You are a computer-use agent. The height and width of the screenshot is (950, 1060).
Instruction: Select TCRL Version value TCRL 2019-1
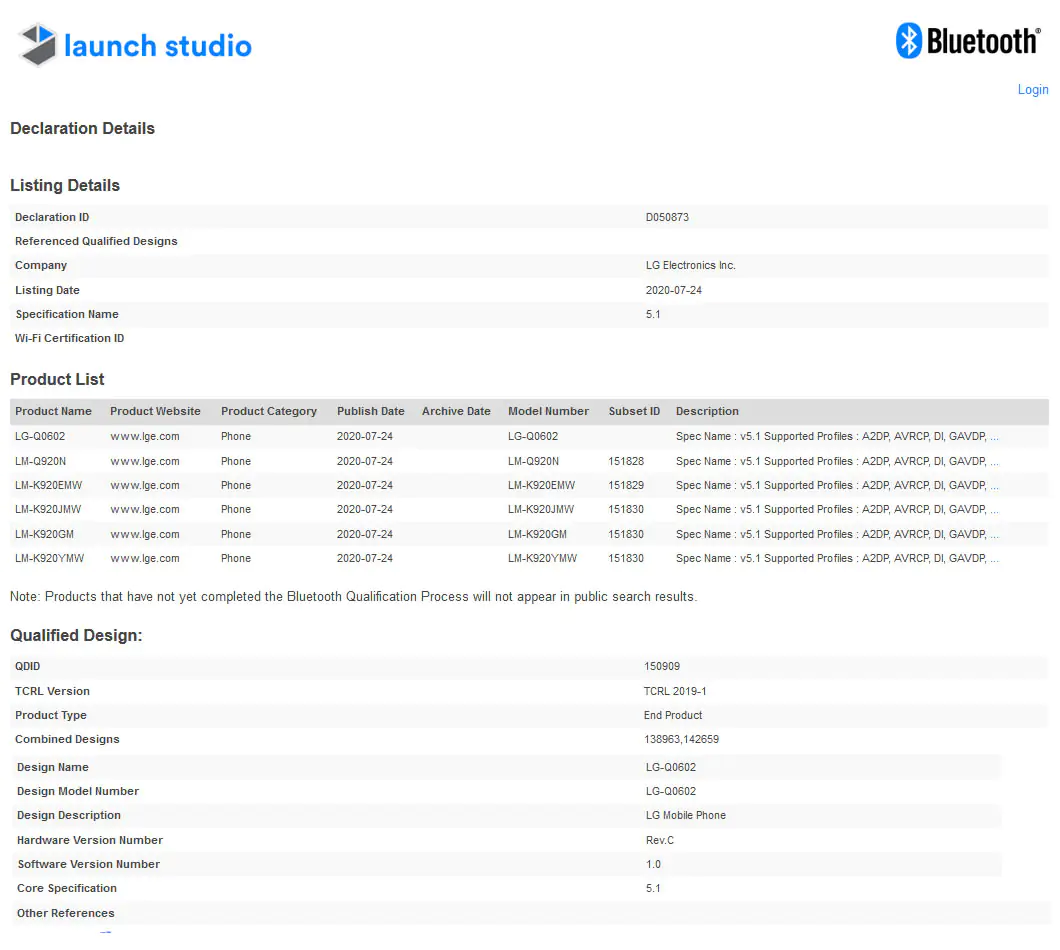tap(675, 691)
